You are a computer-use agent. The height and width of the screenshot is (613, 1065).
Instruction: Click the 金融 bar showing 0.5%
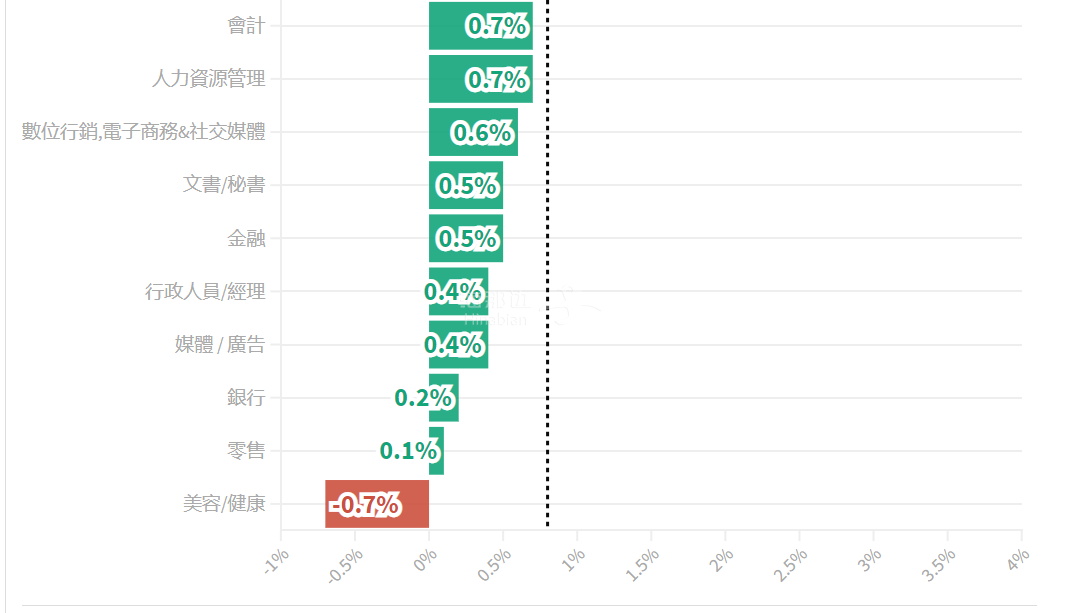point(465,238)
